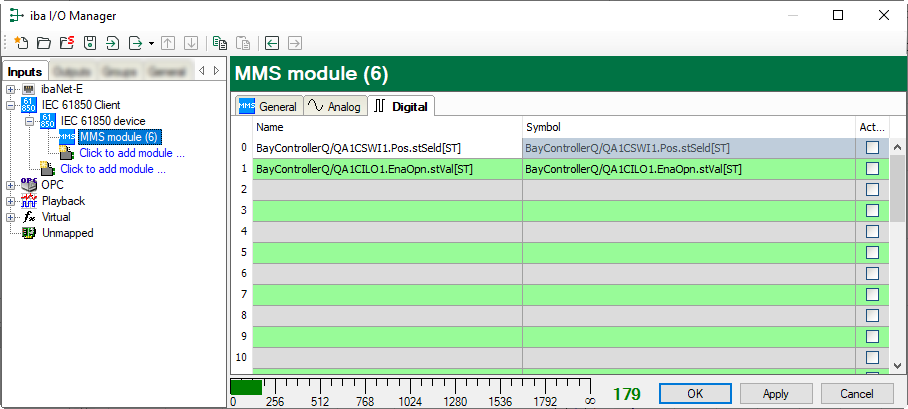Click the OPC icon in the tree

pos(28,184)
